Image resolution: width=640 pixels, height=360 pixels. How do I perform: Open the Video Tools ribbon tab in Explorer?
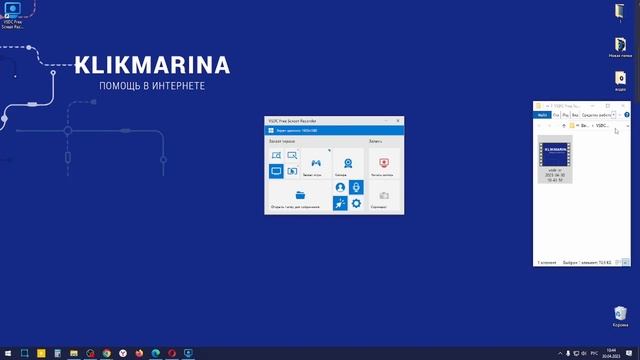point(596,115)
